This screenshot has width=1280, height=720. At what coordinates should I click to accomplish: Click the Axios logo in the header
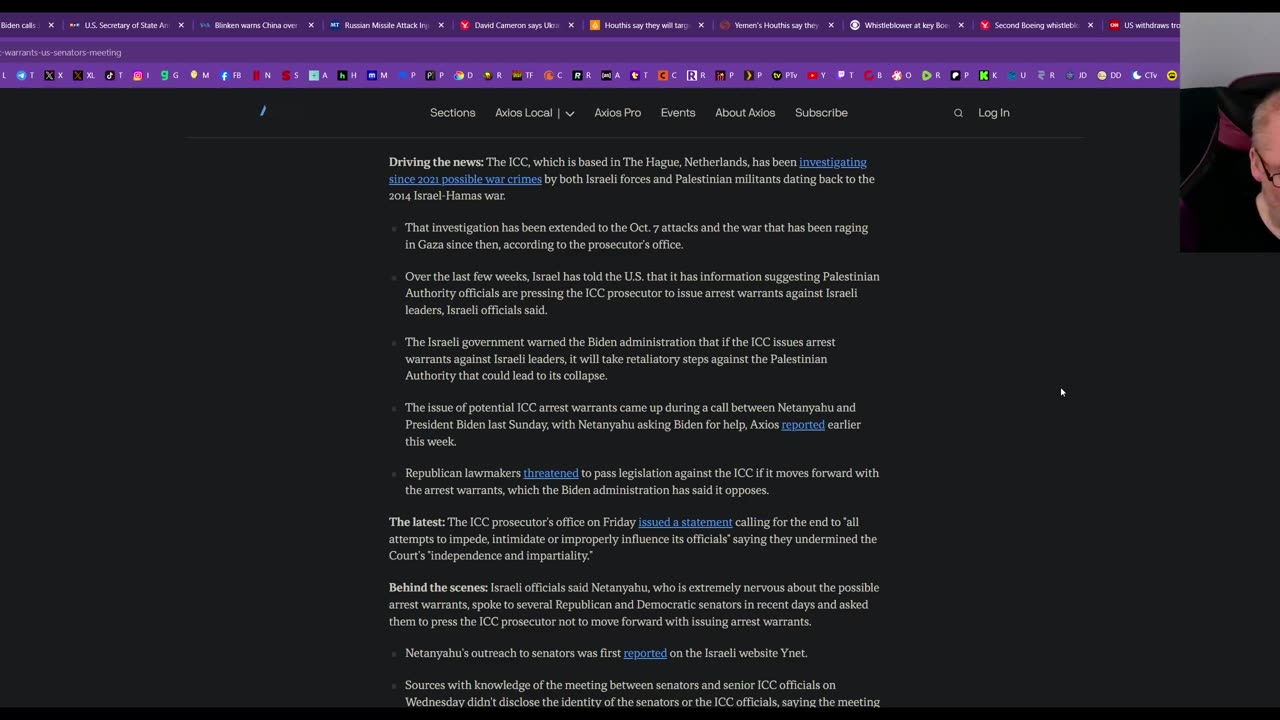tap(263, 111)
